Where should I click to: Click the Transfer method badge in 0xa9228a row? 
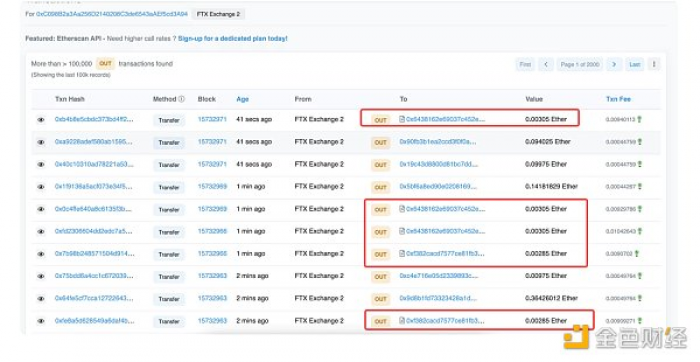(x=169, y=142)
